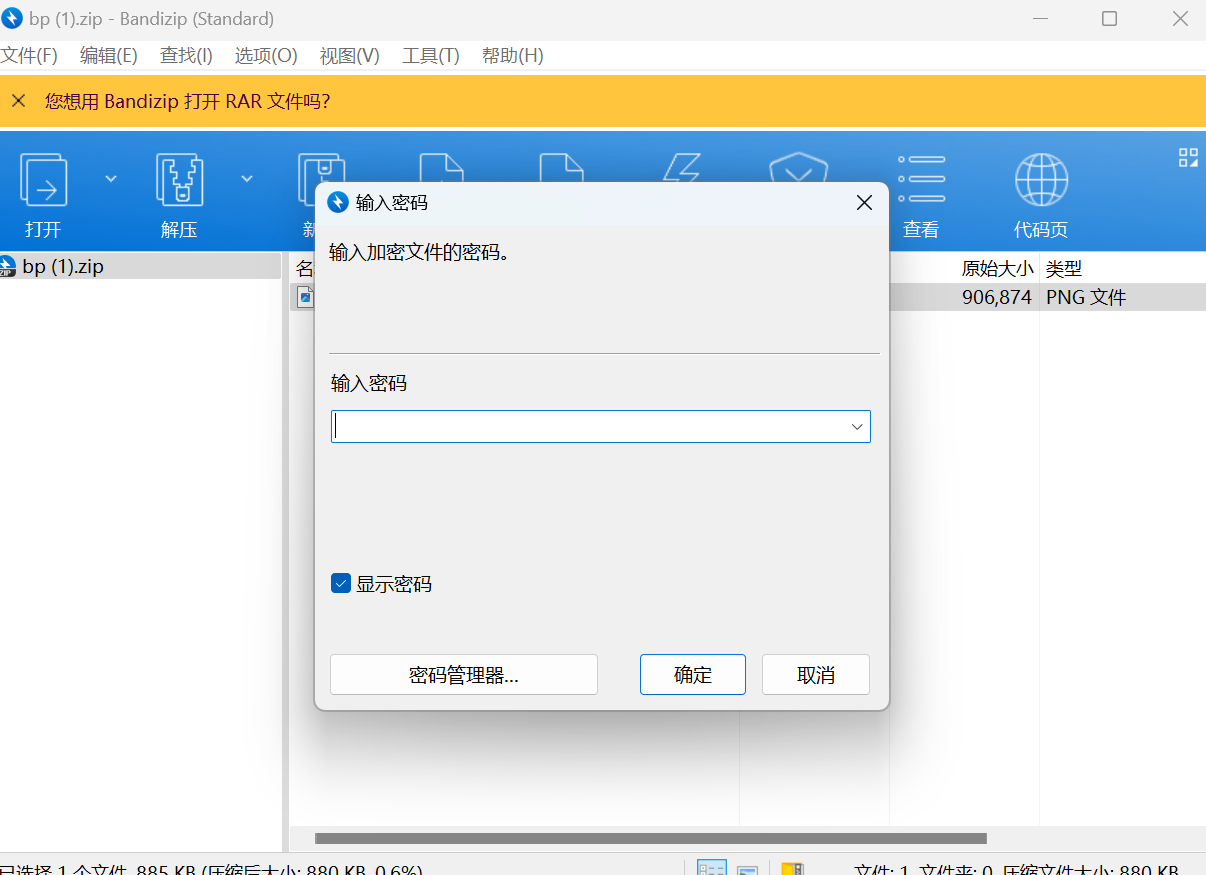Click Bandizip logo in password dialog title
The image size is (1206, 875).
(x=338, y=203)
